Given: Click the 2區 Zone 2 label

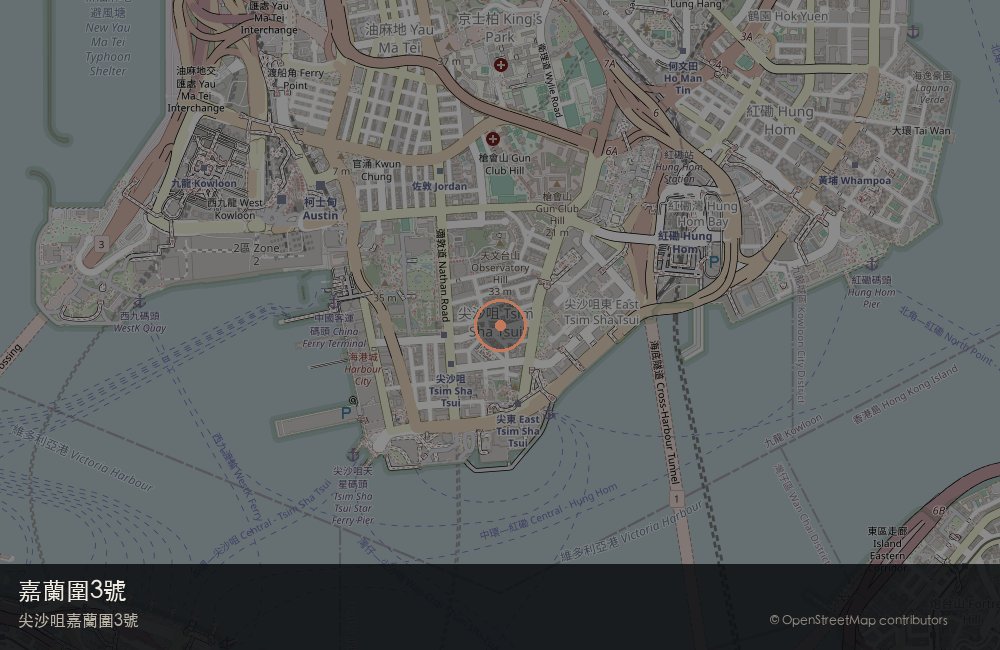Looking at the screenshot, I should pyautogui.click(x=256, y=254).
